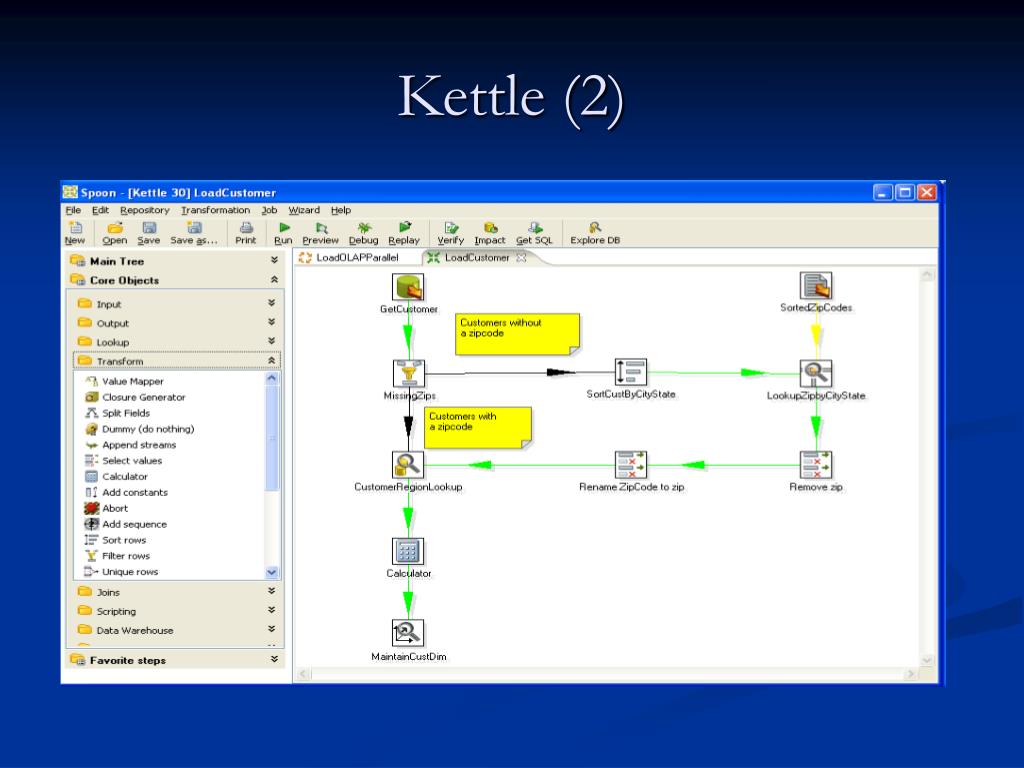Select Filter rows in Transform list

tap(126, 556)
